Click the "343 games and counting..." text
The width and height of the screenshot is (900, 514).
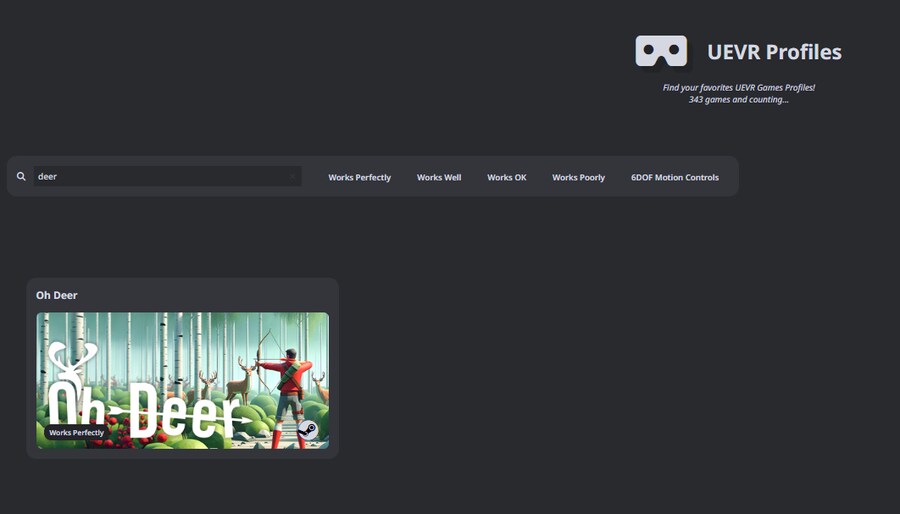[x=738, y=100]
